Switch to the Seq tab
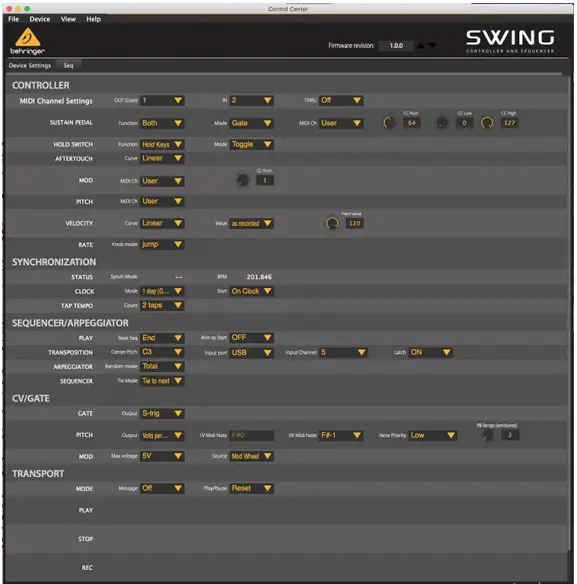 click(69, 66)
